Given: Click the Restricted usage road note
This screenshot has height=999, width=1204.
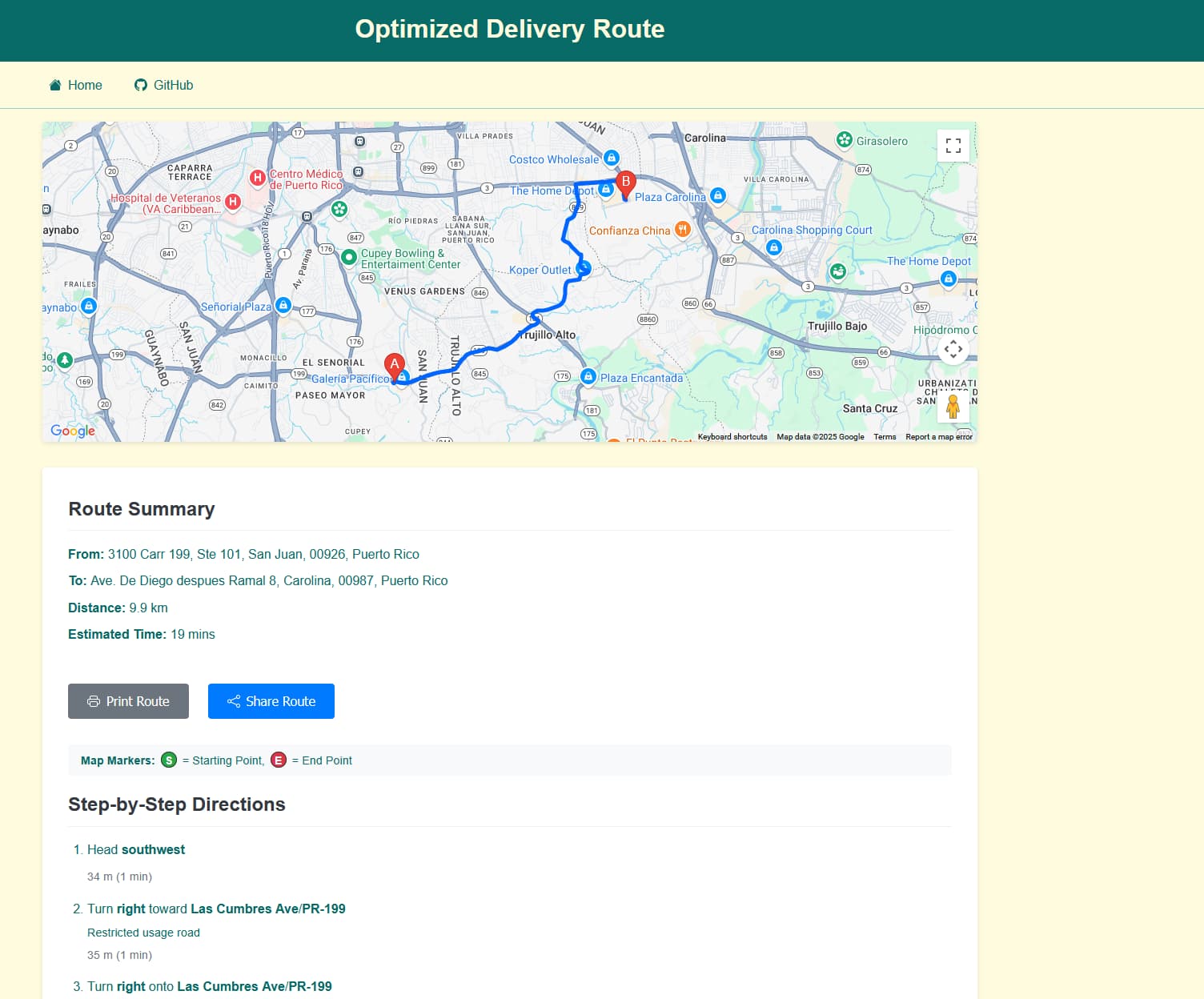Looking at the screenshot, I should [x=143, y=933].
